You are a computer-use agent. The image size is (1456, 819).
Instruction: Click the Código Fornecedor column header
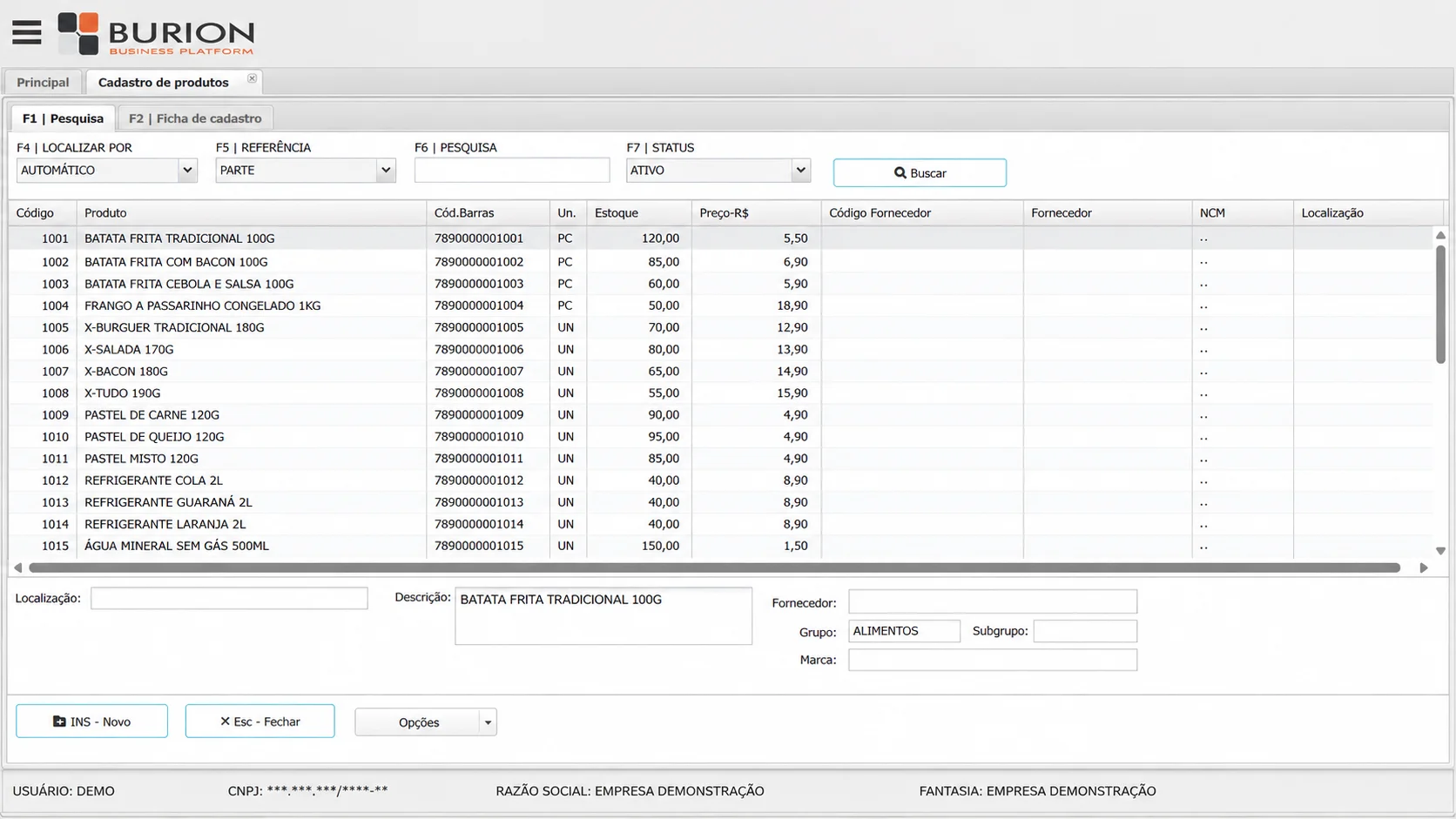922,213
